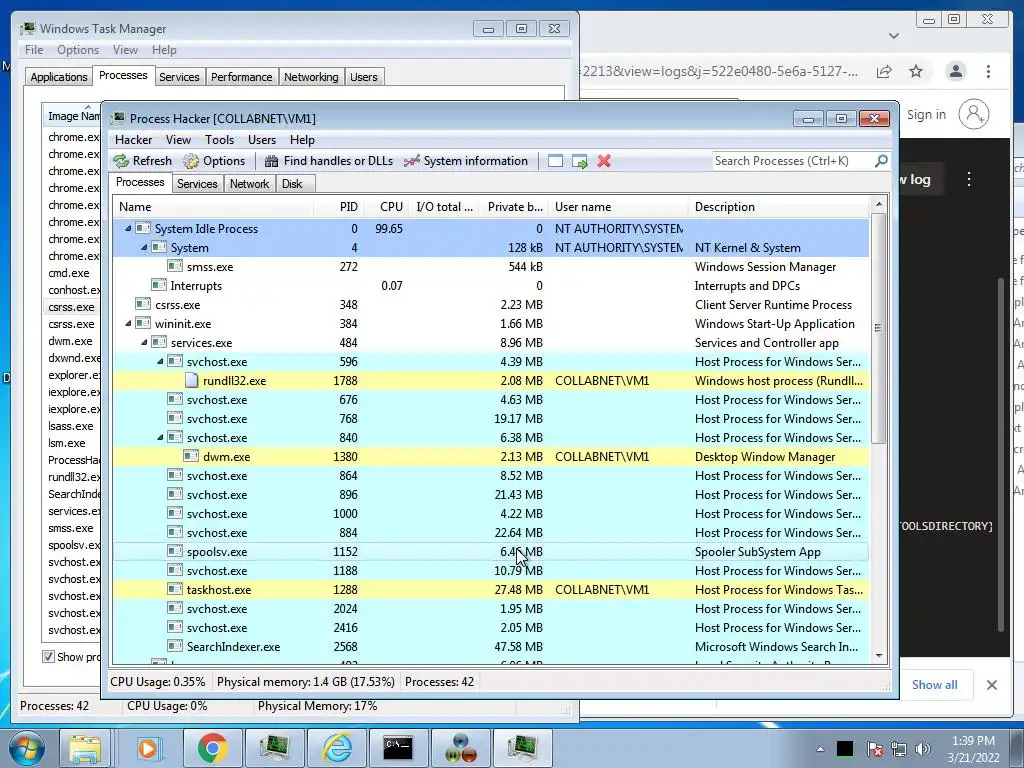Select cmd.exe in Task Manager list
1024x768 pixels.
(69, 273)
